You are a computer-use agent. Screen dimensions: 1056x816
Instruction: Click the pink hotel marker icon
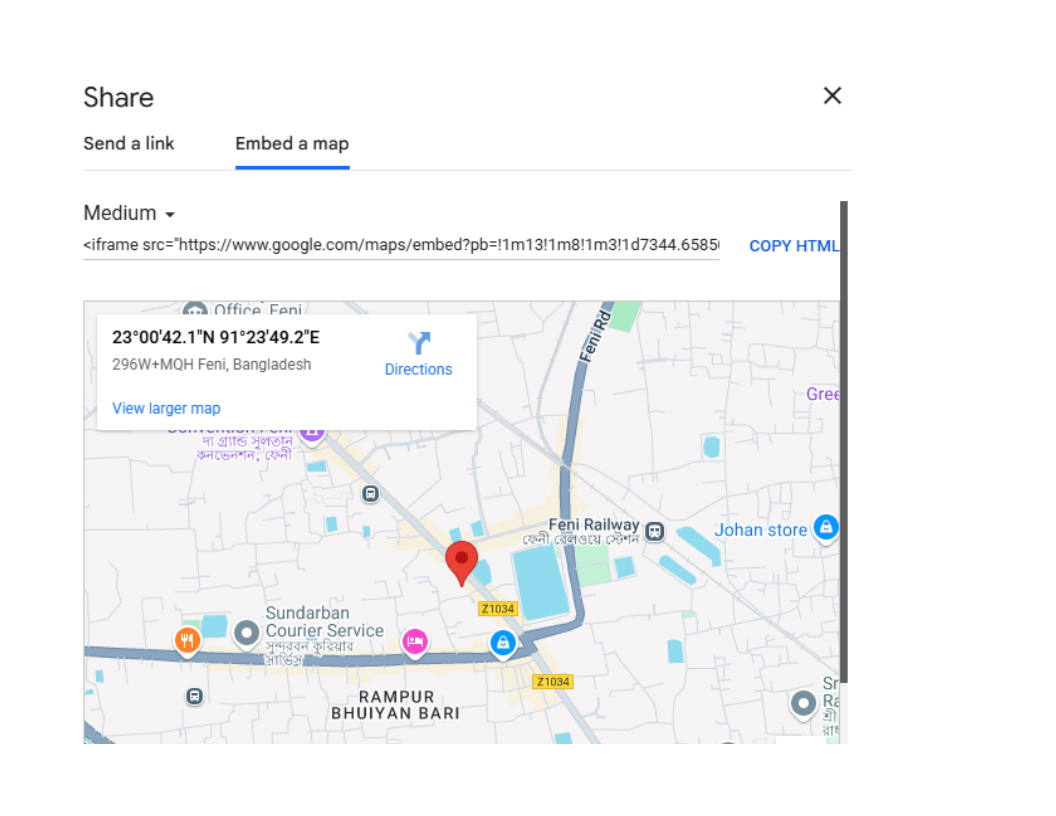[x=415, y=641]
